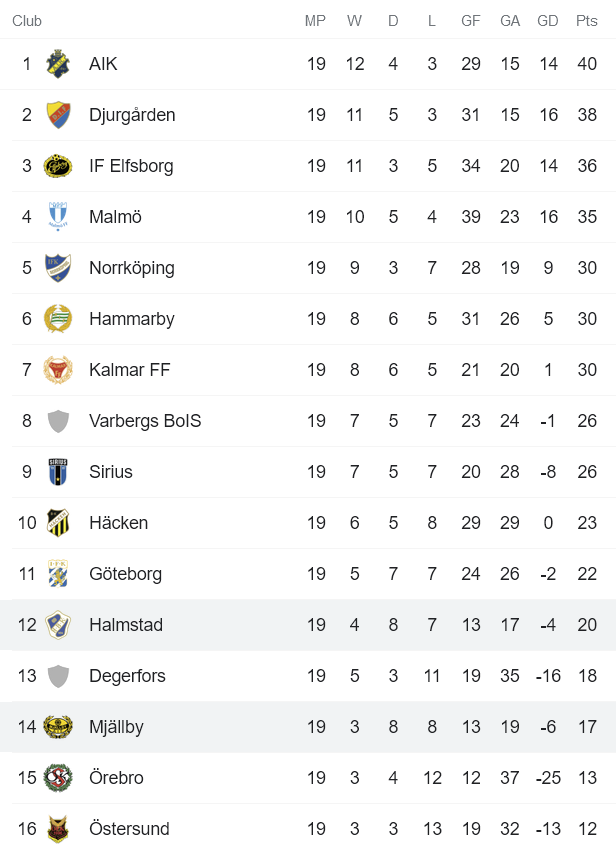Click the Club column header
The width and height of the screenshot is (616, 854).
tap(27, 21)
